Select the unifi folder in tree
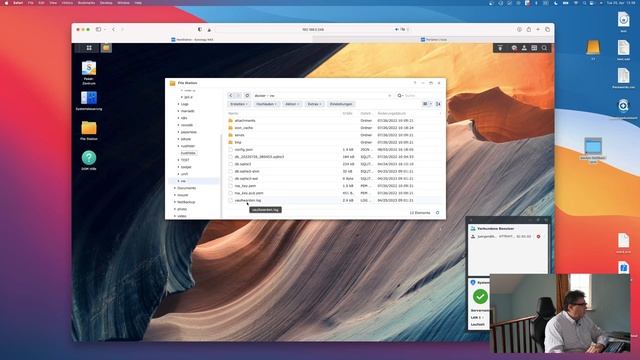Image resolution: width=640 pixels, height=360 pixels. 184,174
